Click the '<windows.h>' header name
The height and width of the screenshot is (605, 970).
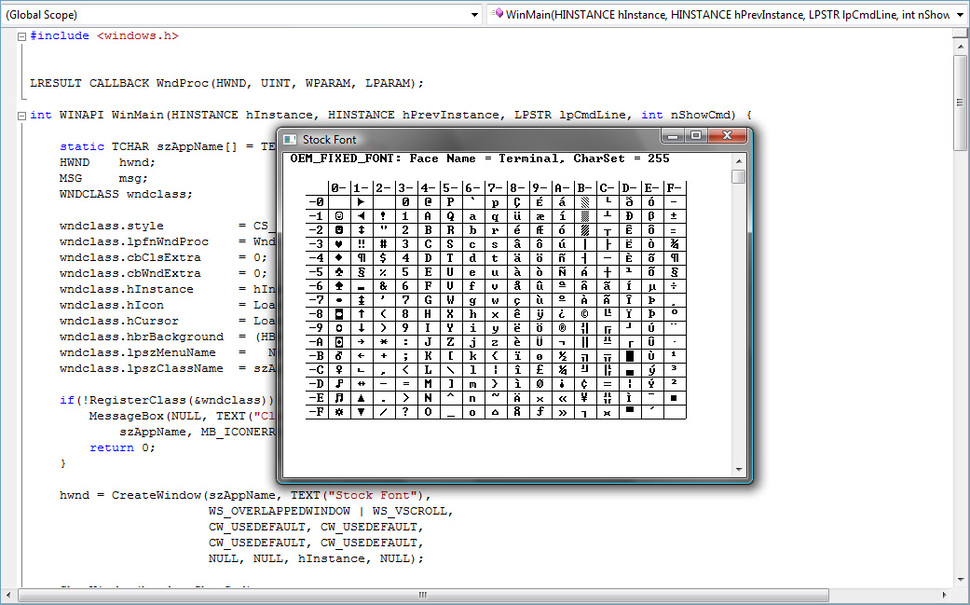137,36
